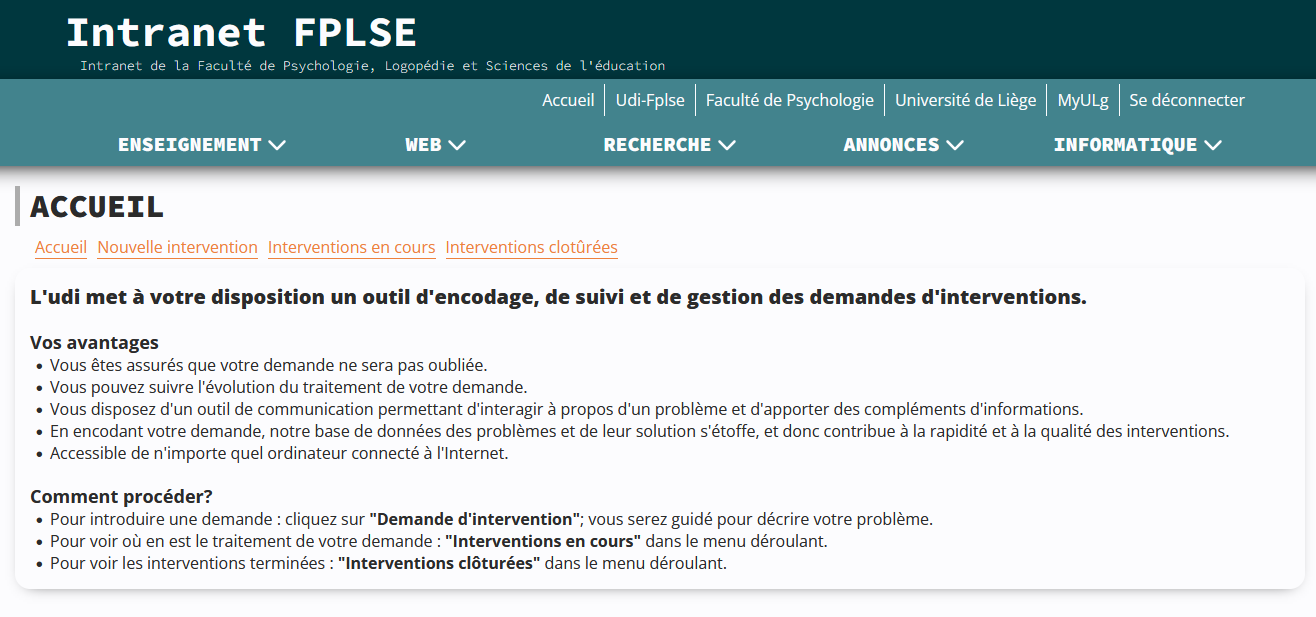Start a Nouvelle intervention request
Image resolution: width=1316 pixels, height=617 pixels.
tap(177, 247)
